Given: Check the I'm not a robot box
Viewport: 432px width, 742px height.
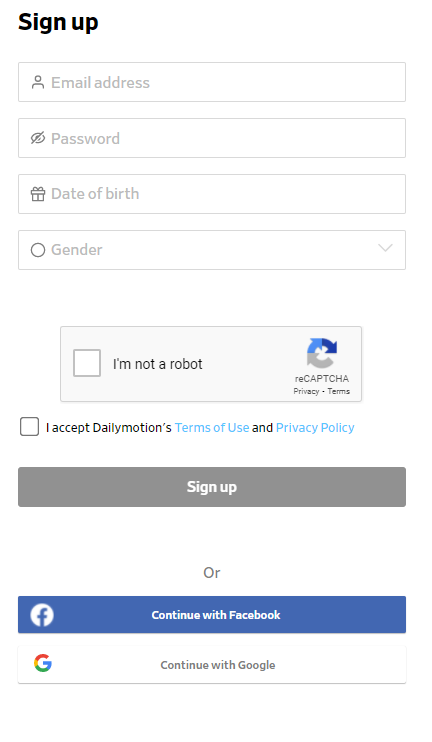Looking at the screenshot, I should click(x=87, y=363).
